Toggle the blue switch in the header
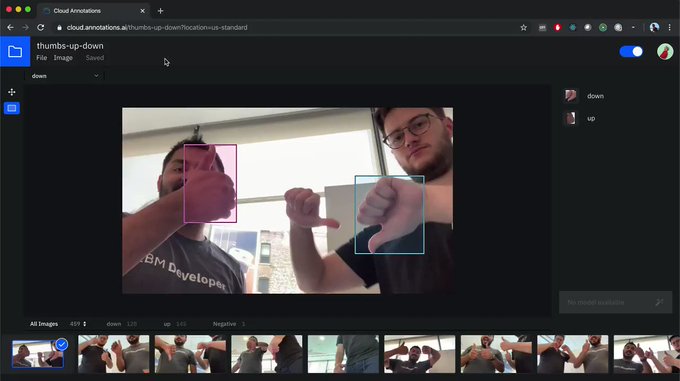This screenshot has height=381, width=680. (x=631, y=52)
